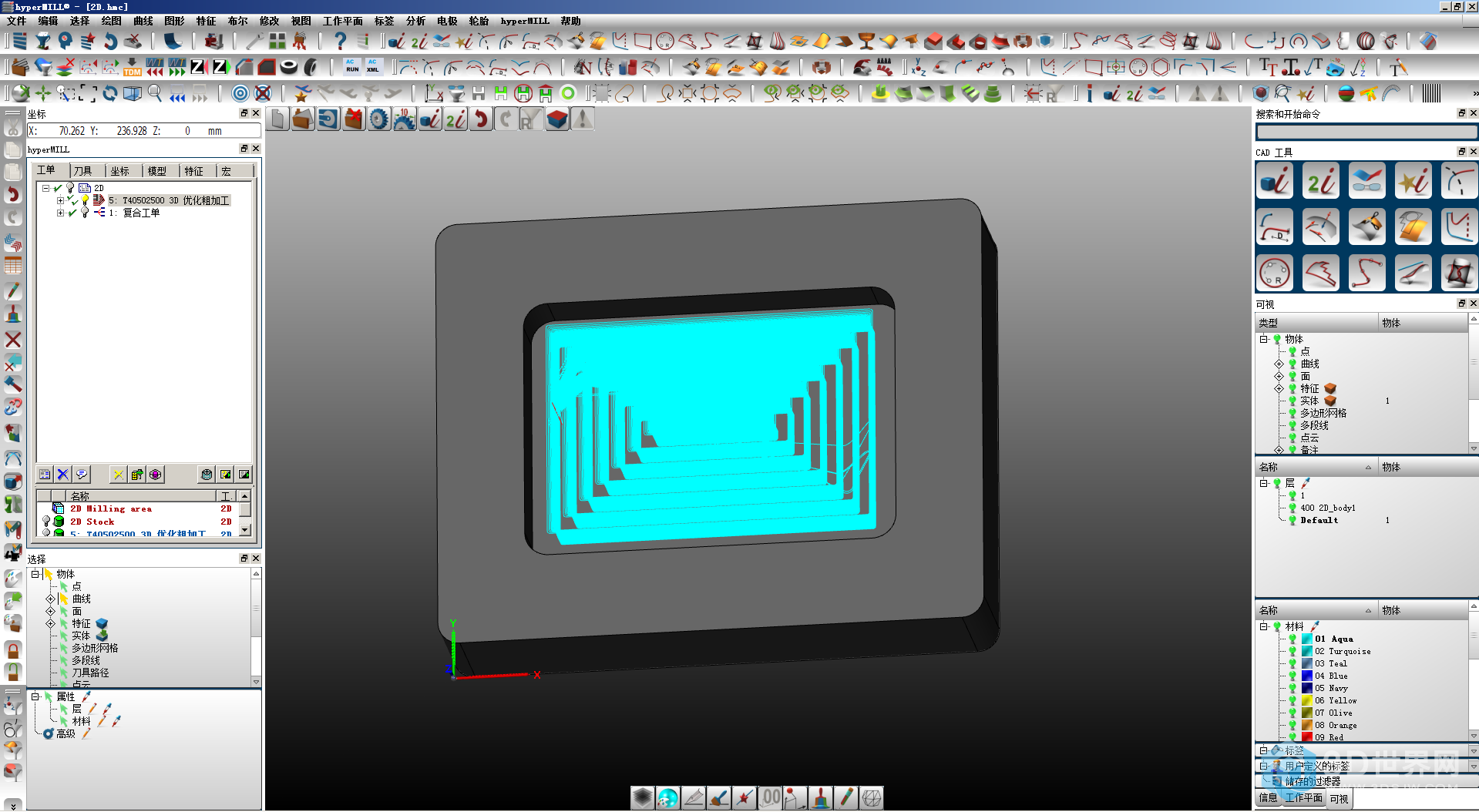
Task: Toggle visibility bulb of 400 2D_body1 layer
Action: (1293, 508)
